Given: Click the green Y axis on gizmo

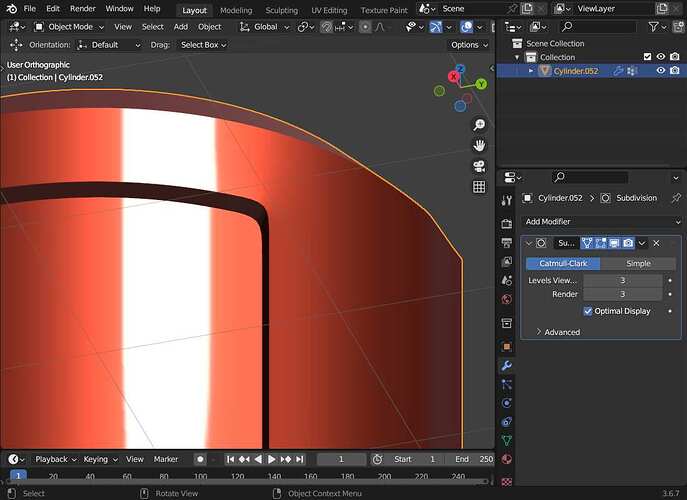Looking at the screenshot, I should pos(481,84).
